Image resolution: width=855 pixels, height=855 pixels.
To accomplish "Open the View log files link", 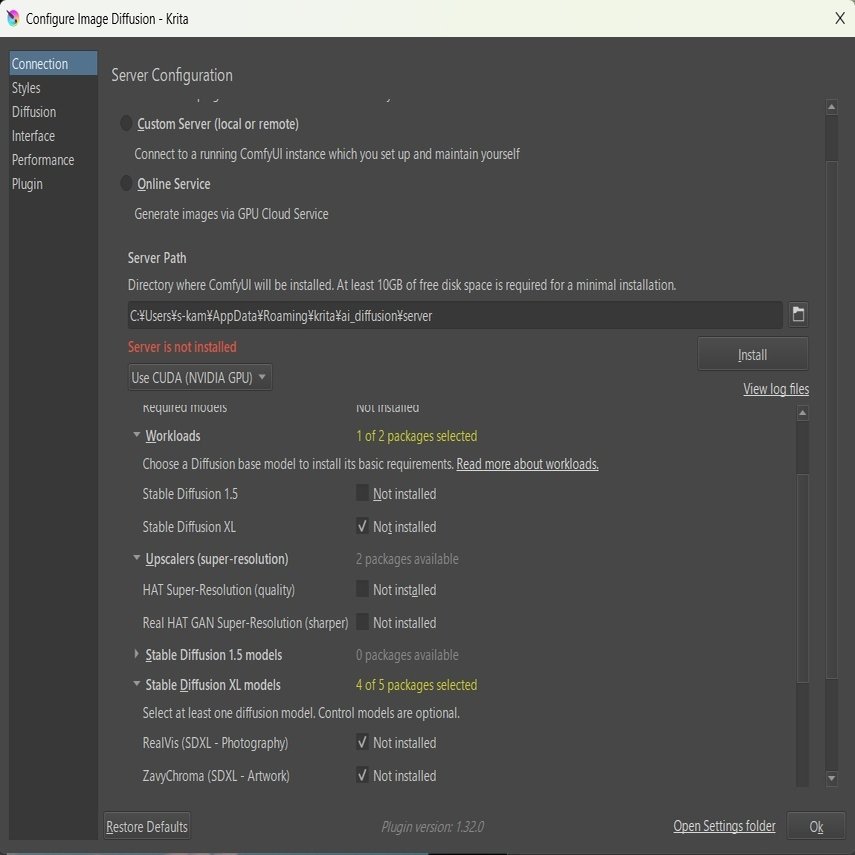I will (776, 389).
